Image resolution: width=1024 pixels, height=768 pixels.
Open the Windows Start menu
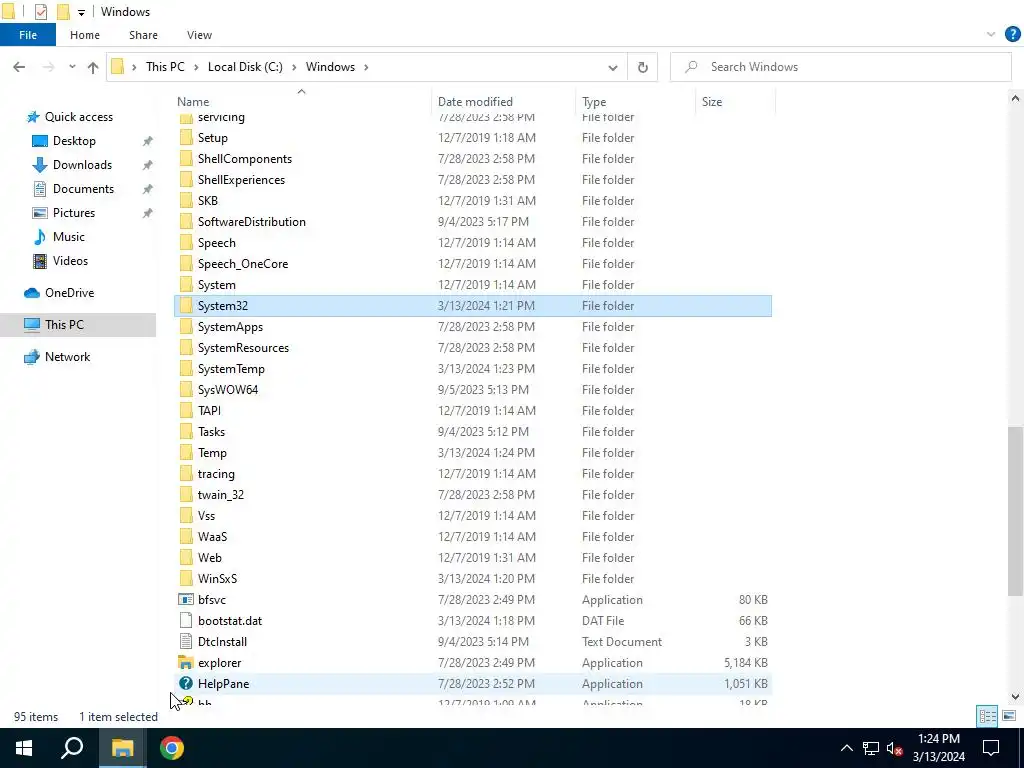tap(24, 748)
